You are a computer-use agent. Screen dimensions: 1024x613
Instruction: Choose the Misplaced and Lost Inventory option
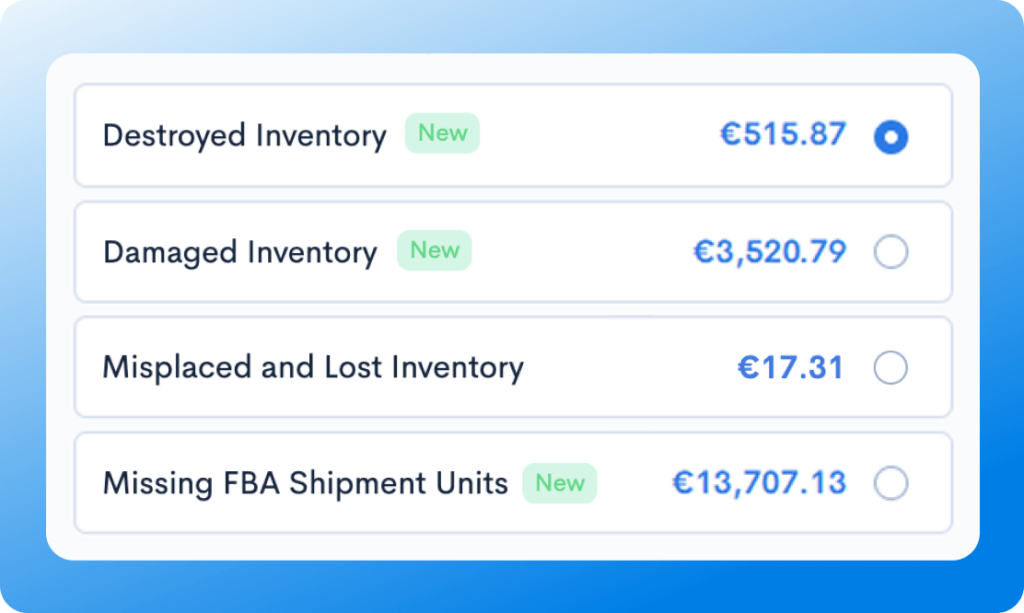tap(891, 368)
